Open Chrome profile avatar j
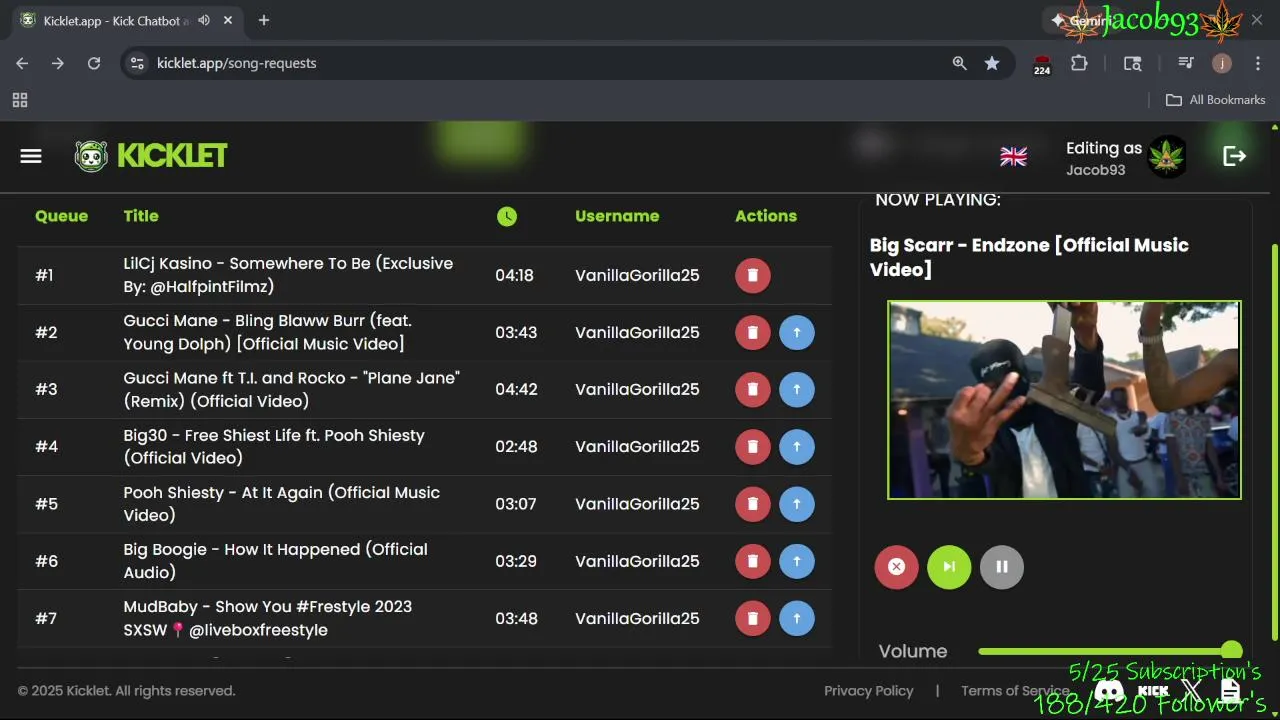Viewport: 1280px width, 720px height. pos(1221,63)
